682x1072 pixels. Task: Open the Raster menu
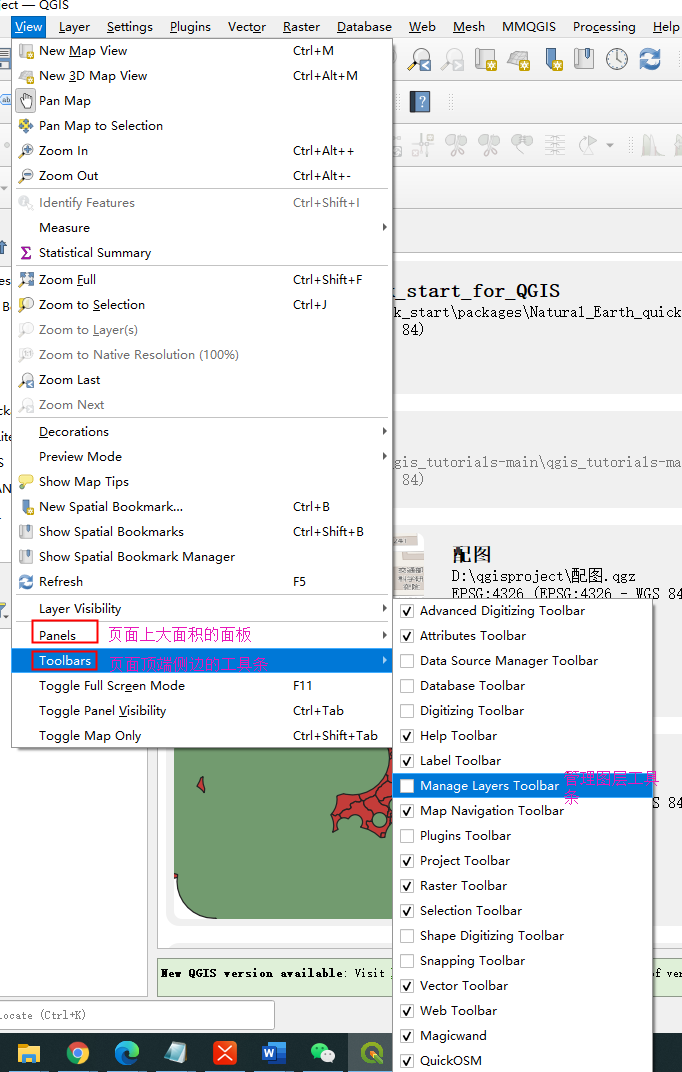point(301,27)
